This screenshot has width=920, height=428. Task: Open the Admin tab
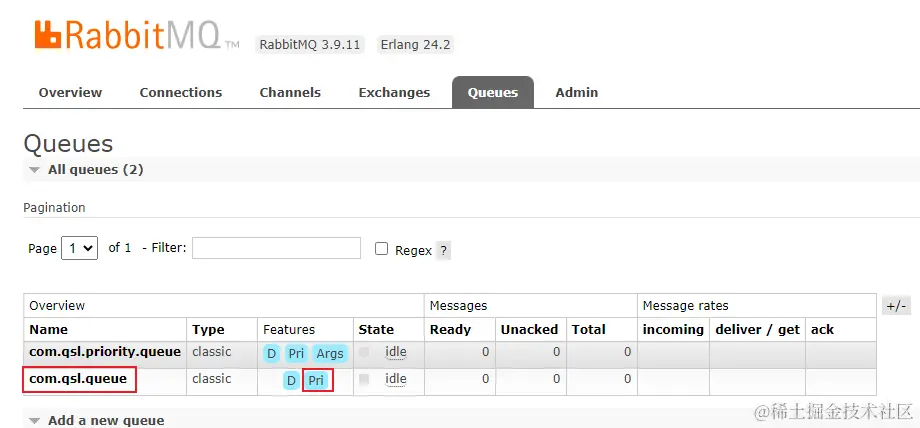tap(577, 93)
